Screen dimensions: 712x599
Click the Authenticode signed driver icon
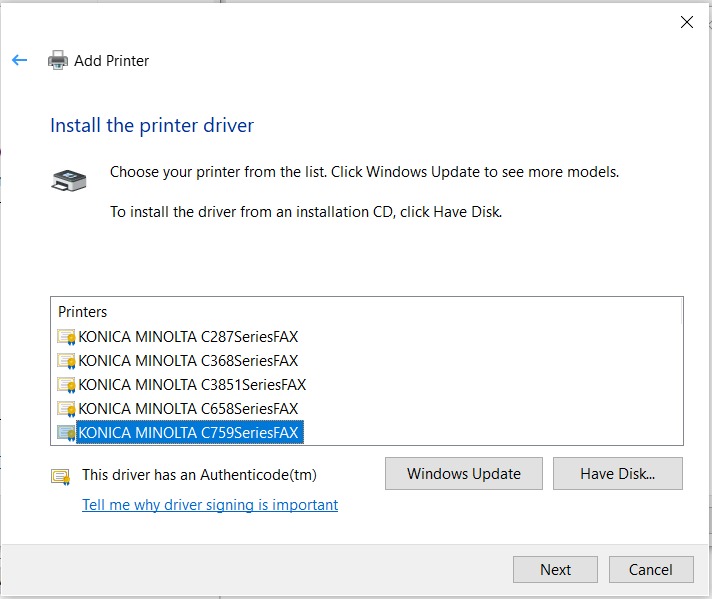[61, 476]
